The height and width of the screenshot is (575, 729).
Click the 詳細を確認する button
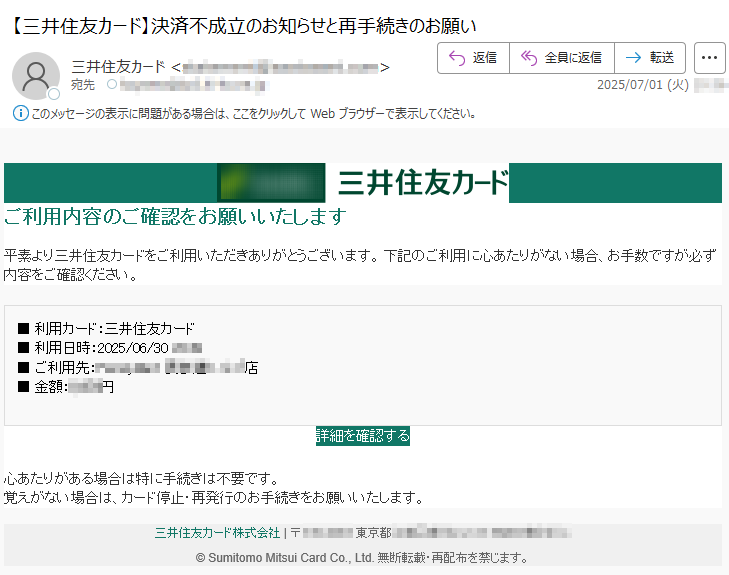363,436
